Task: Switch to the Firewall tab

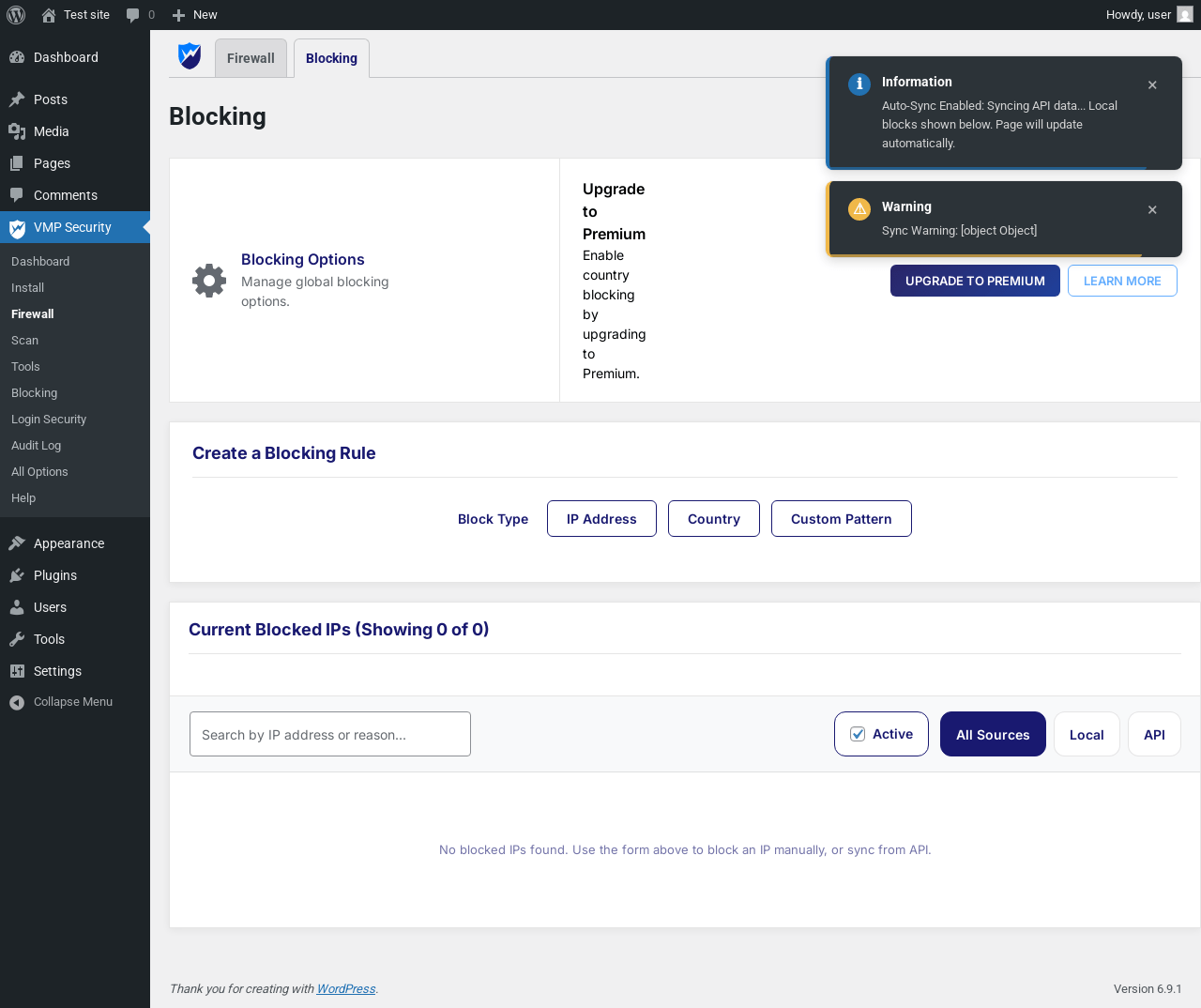Action: pyautogui.click(x=251, y=58)
